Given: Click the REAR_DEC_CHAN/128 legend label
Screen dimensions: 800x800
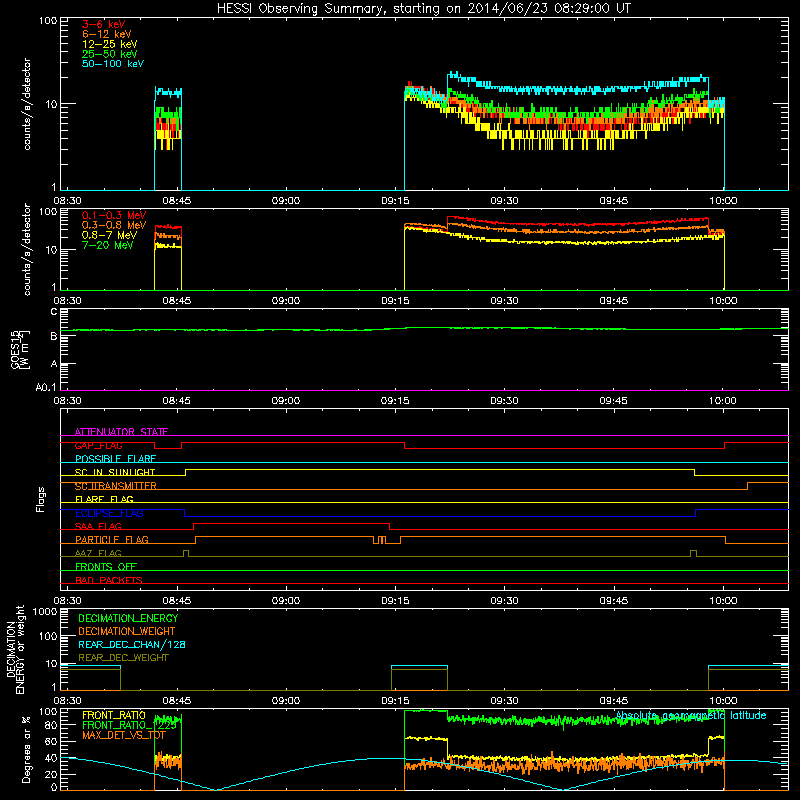Looking at the screenshot, I should pyautogui.click(x=132, y=644).
